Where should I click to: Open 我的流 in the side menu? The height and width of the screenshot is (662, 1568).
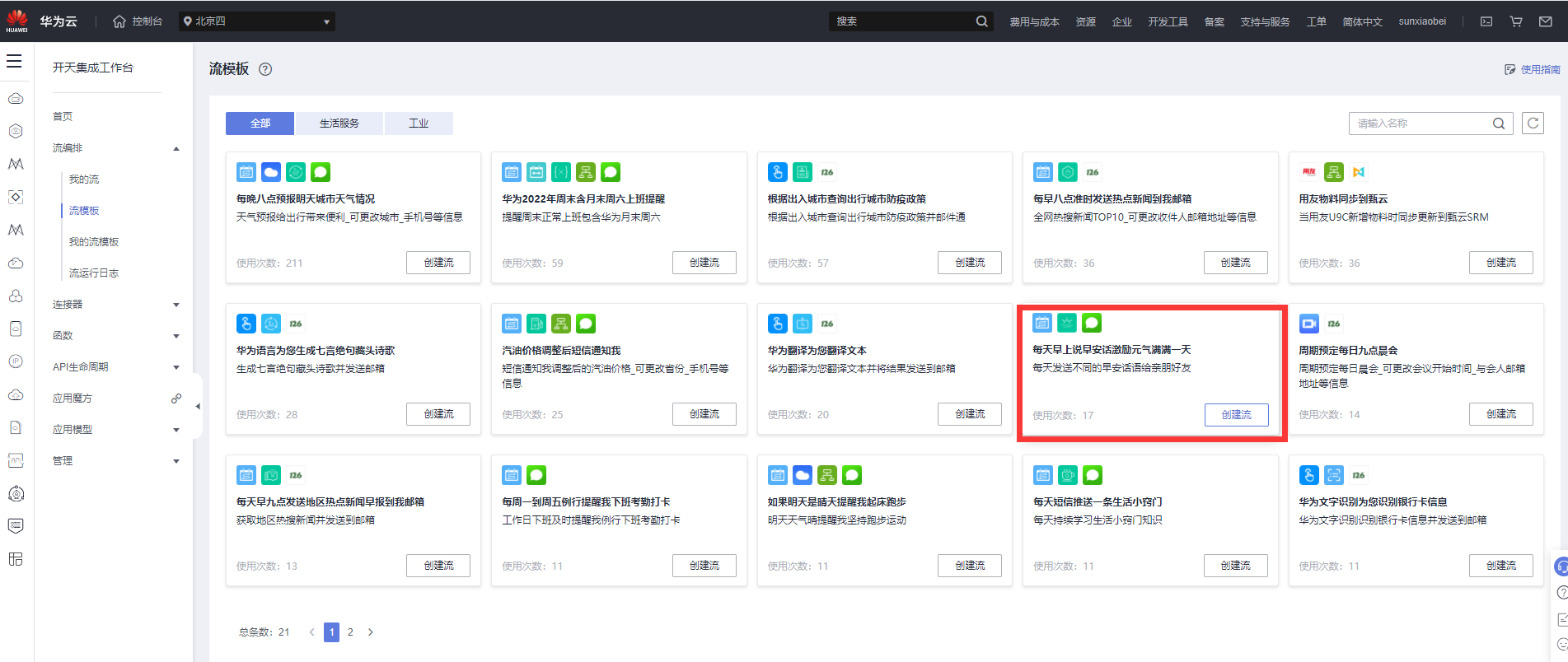click(x=84, y=179)
